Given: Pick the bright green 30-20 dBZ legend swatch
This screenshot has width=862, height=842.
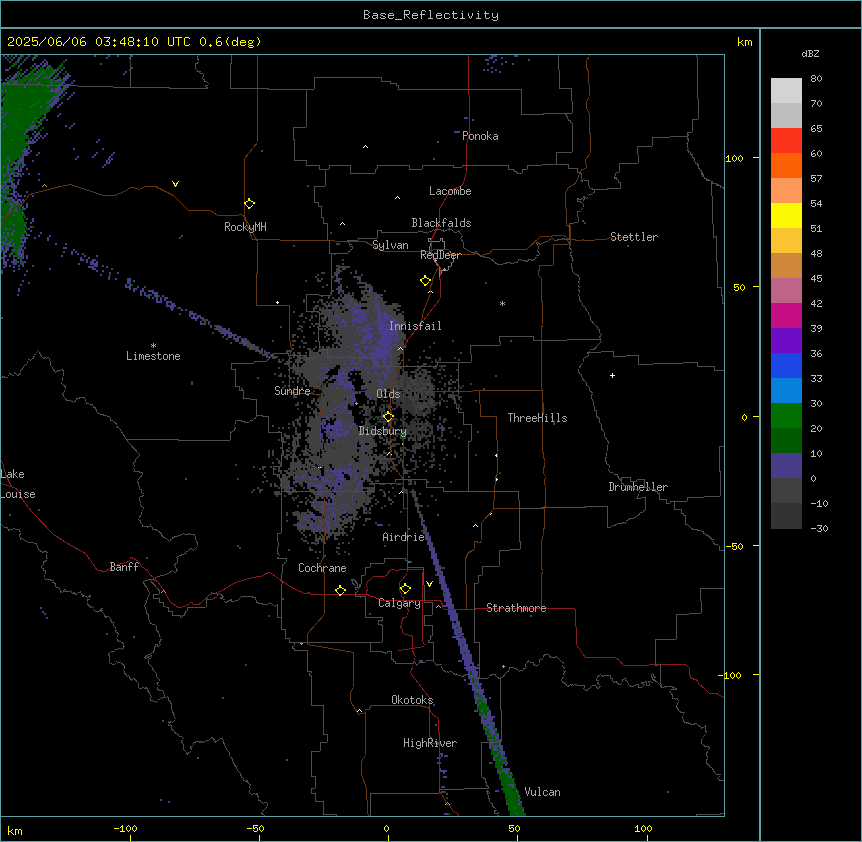Looking at the screenshot, I should point(786,416).
